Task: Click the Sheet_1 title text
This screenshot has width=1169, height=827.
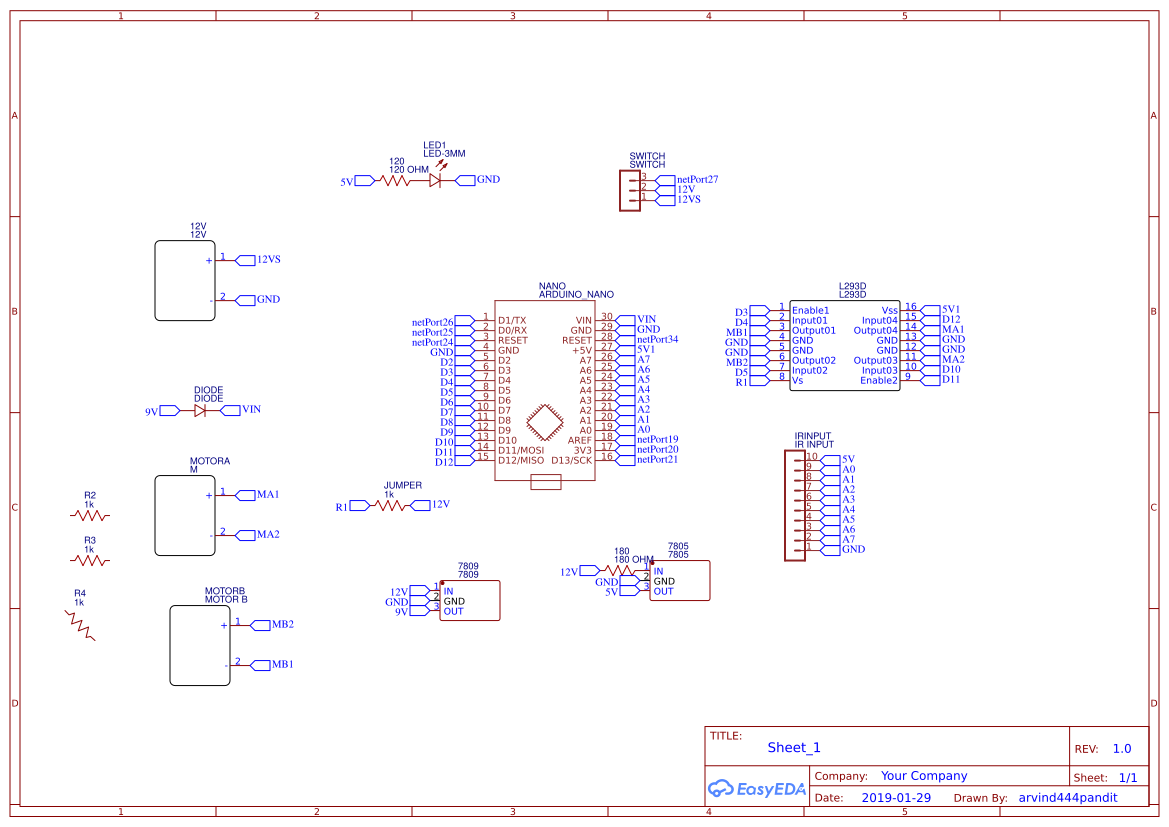Action: point(793,747)
